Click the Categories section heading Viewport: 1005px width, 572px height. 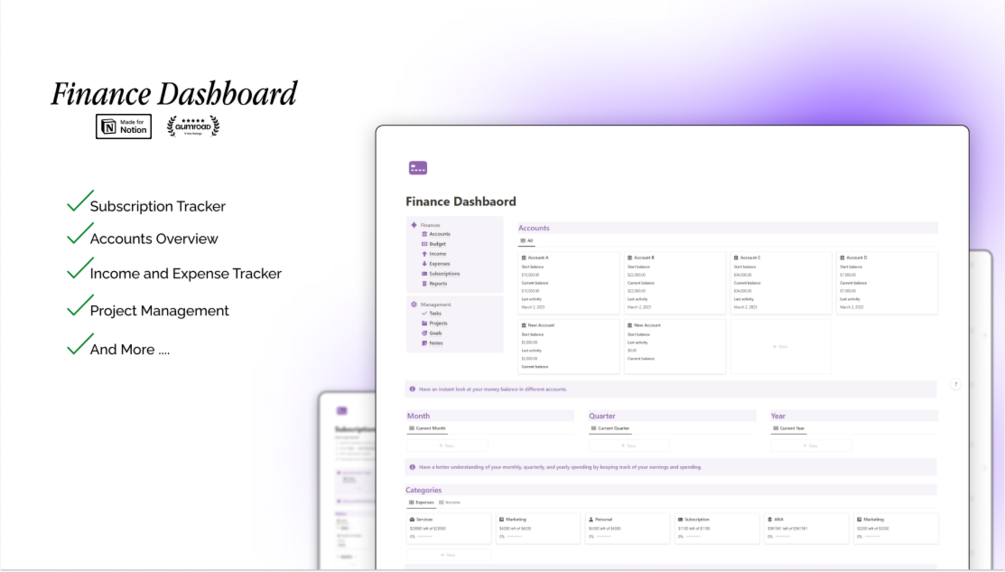(x=424, y=490)
